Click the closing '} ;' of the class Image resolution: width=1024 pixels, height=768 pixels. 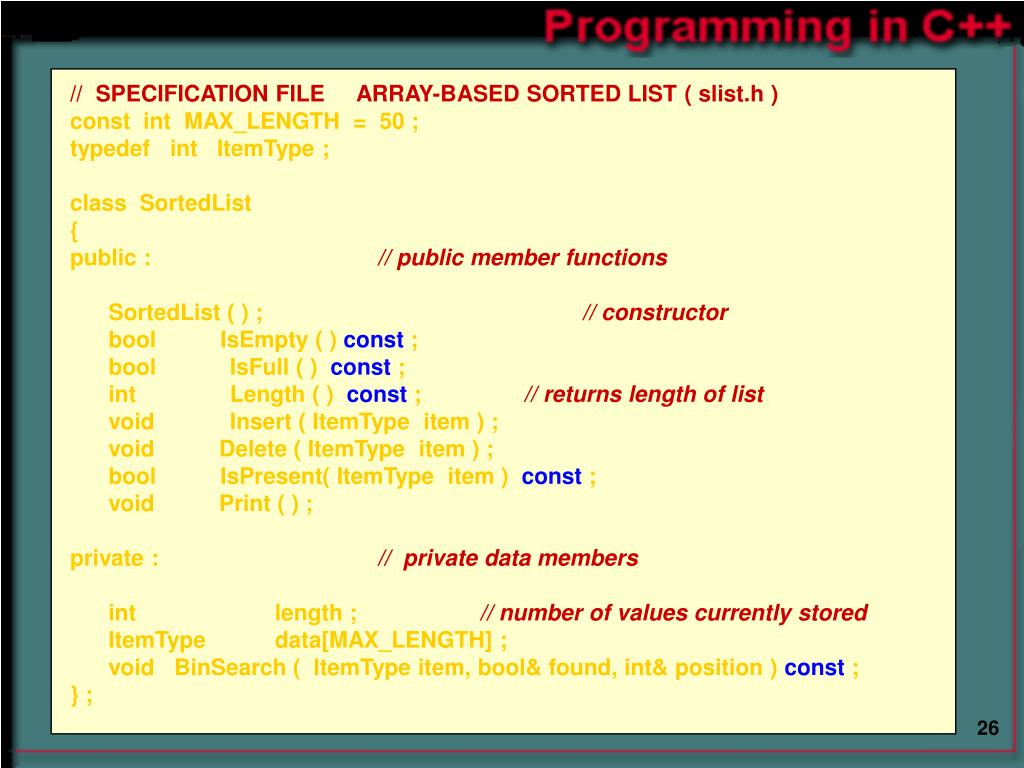coord(81,695)
